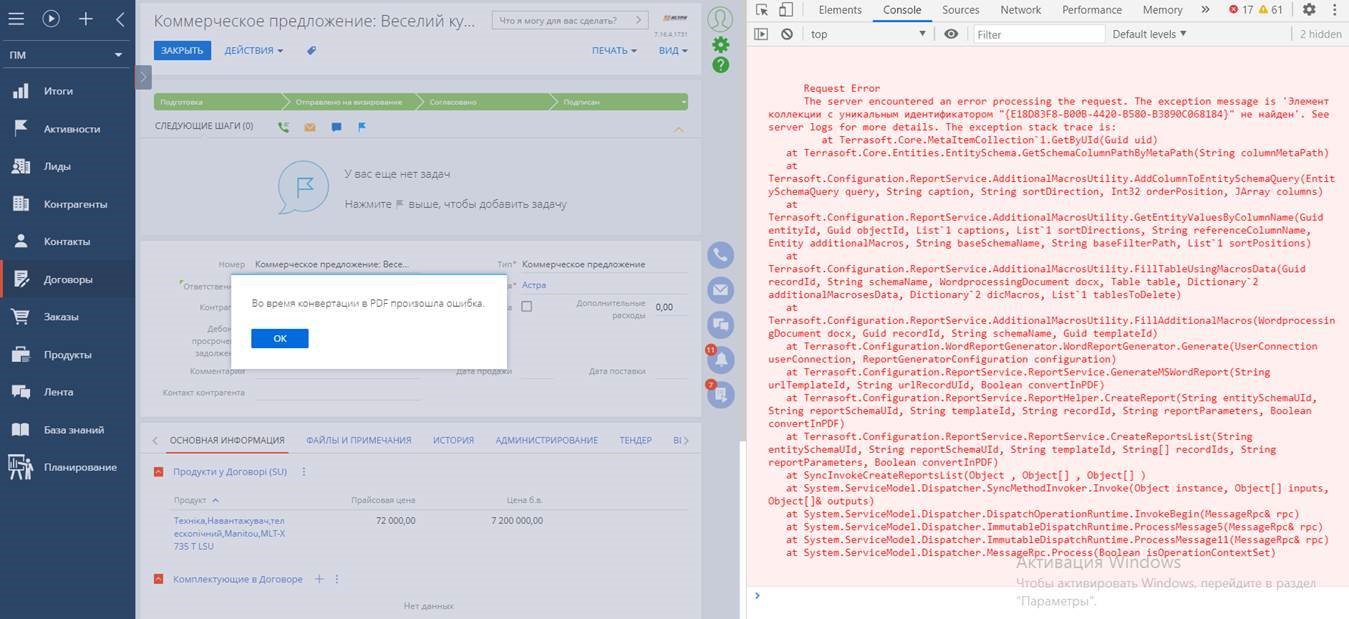Click OK in the PDF error dialog
Image resolution: width=1349 pixels, height=619 pixels.
279,339
